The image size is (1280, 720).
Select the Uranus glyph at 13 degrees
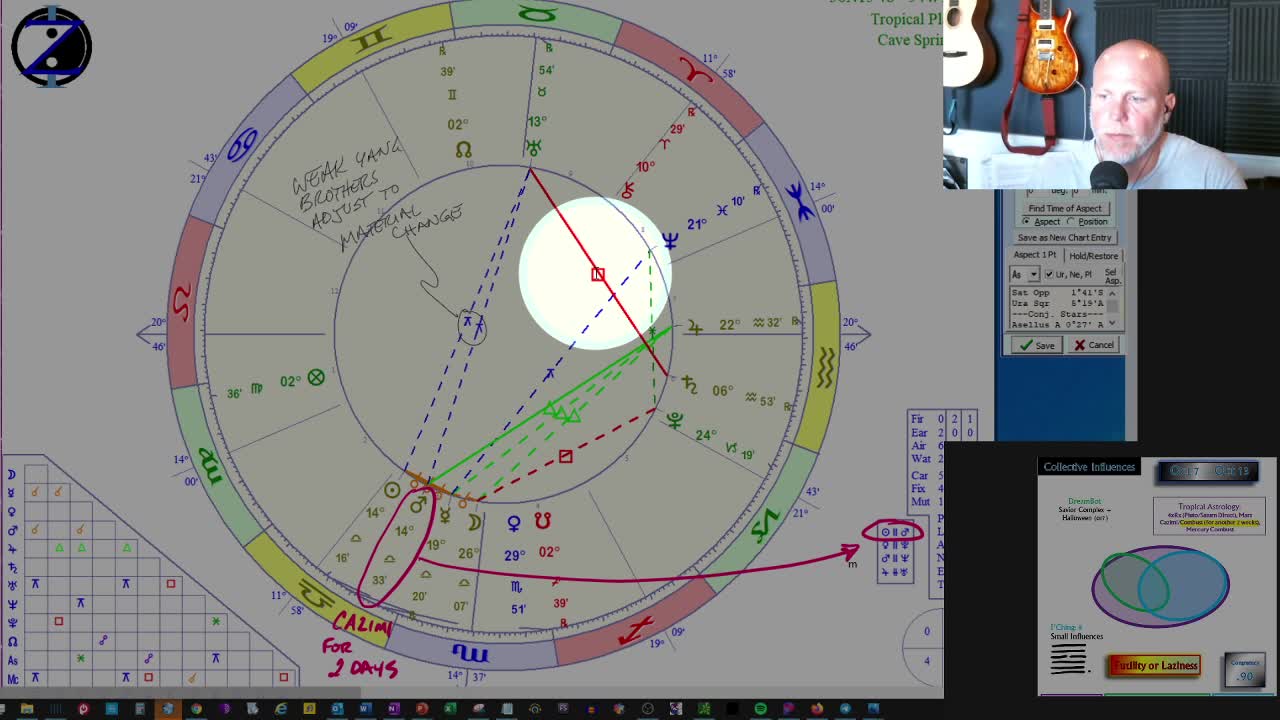tap(535, 147)
